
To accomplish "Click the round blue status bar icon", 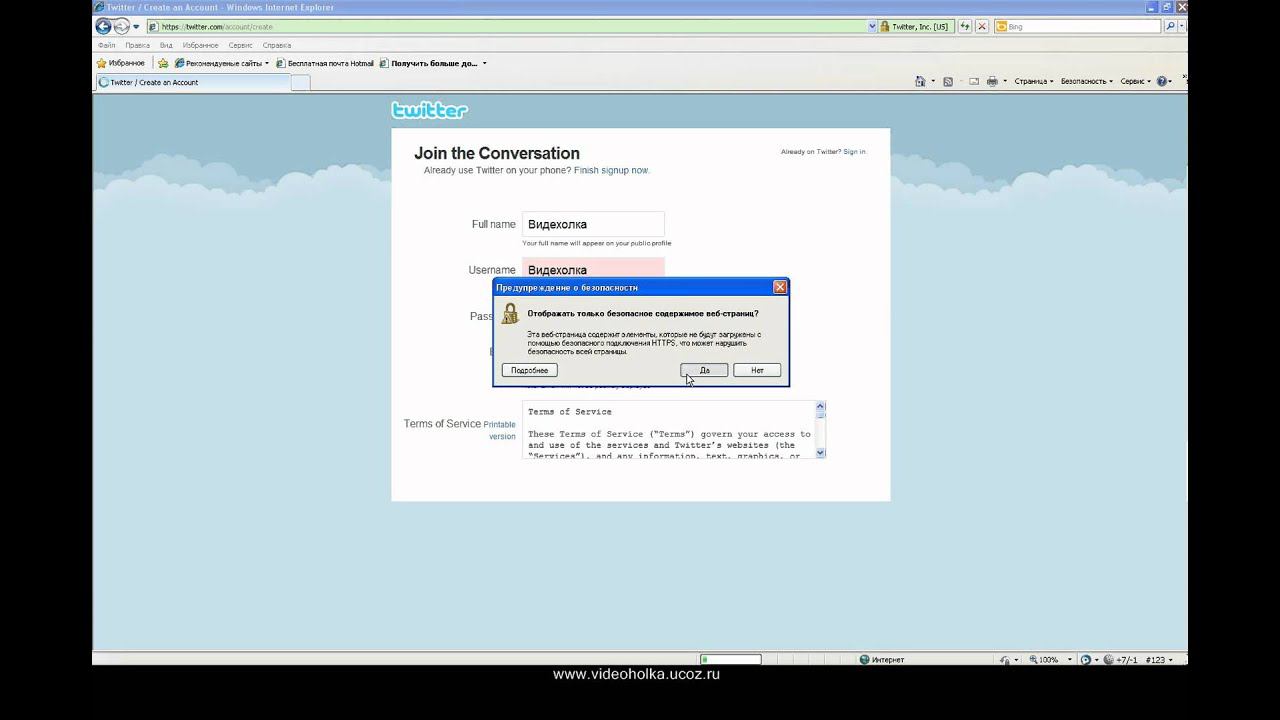I will (1086, 660).
